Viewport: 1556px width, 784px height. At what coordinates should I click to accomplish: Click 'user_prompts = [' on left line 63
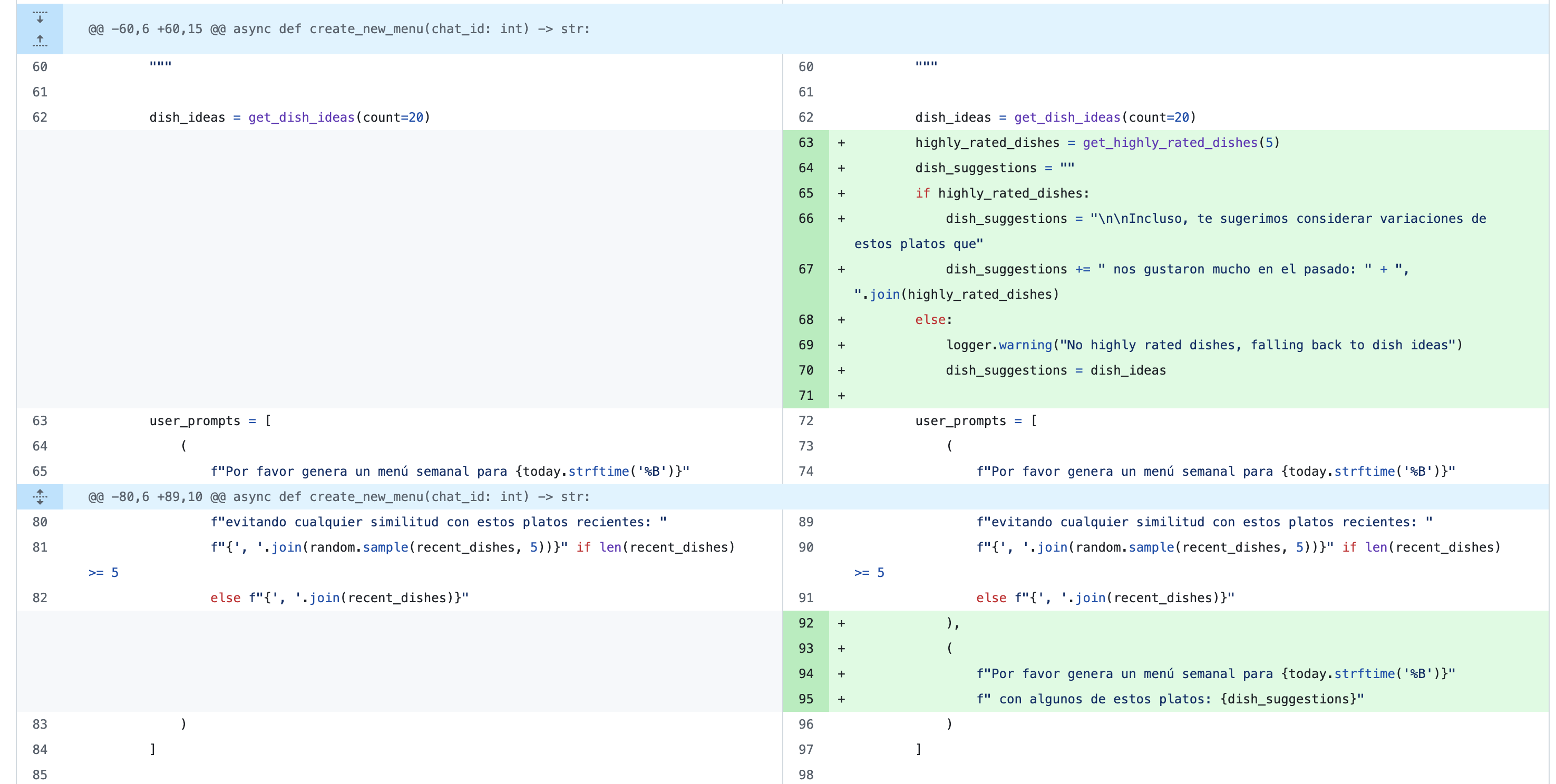[210, 421]
